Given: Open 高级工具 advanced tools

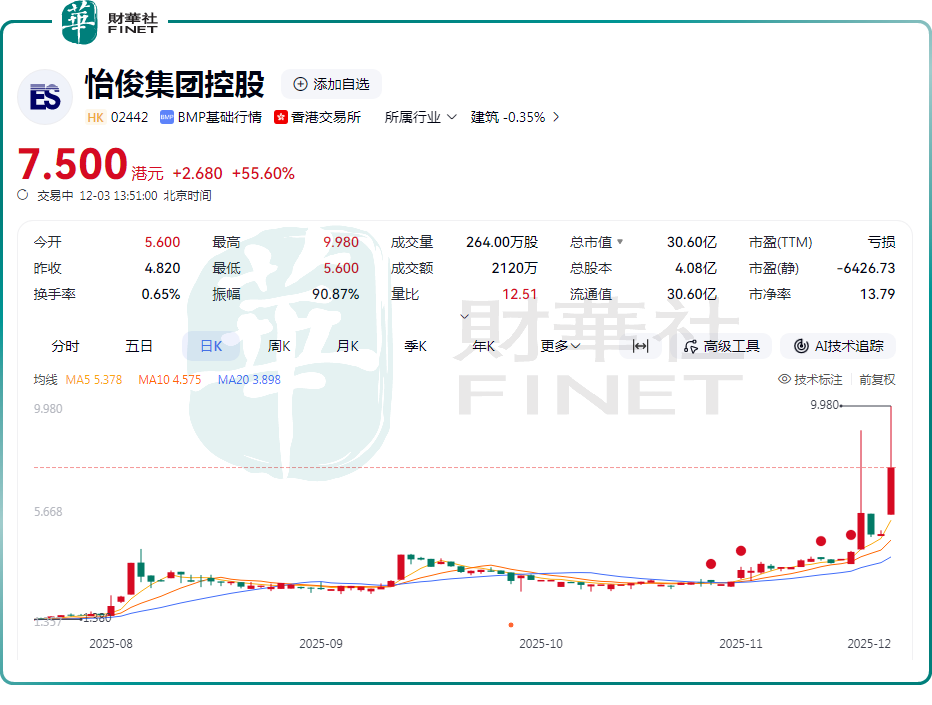Looking at the screenshot, I should point(722,346).
